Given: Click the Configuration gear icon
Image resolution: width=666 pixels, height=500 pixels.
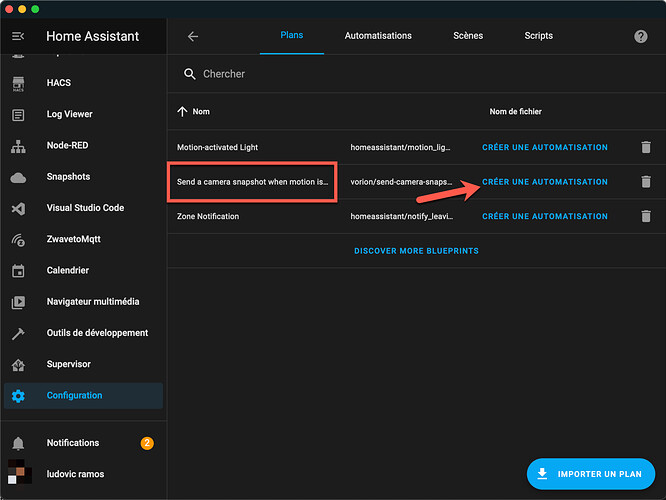Looking at the screenshot, I should [18, 396].
